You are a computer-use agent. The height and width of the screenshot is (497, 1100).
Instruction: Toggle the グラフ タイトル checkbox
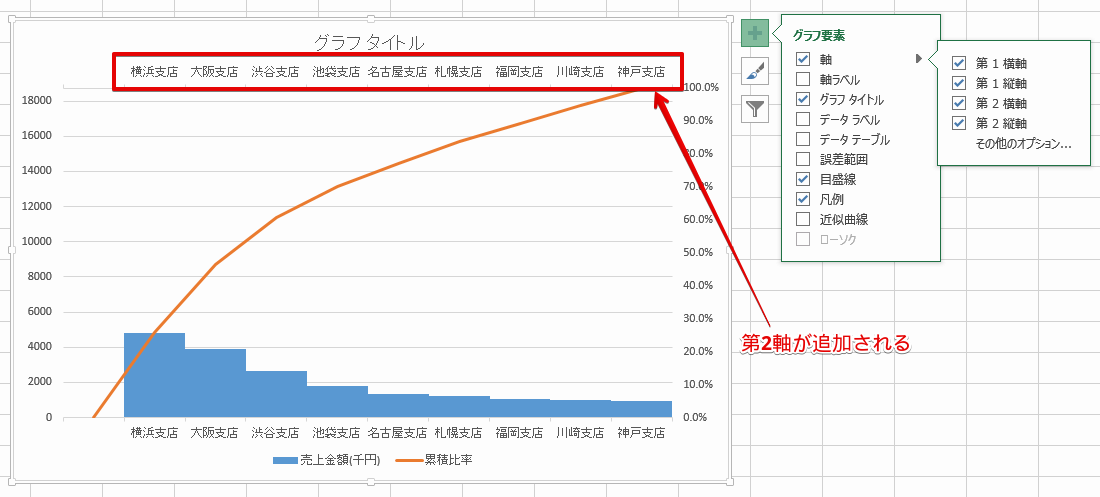tap(803, 99)
